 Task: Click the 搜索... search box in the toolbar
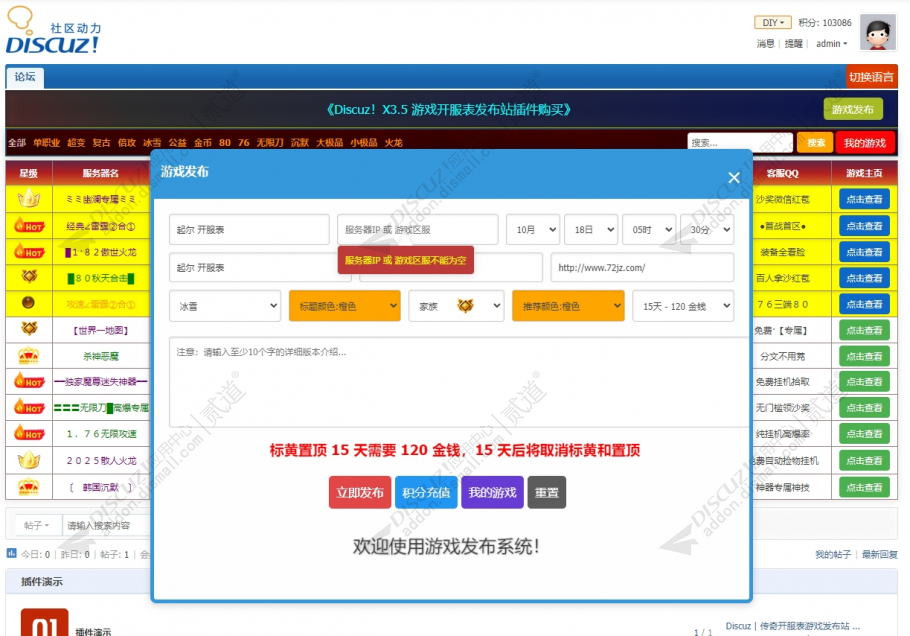pyautogui.click(x=740, y=143)
